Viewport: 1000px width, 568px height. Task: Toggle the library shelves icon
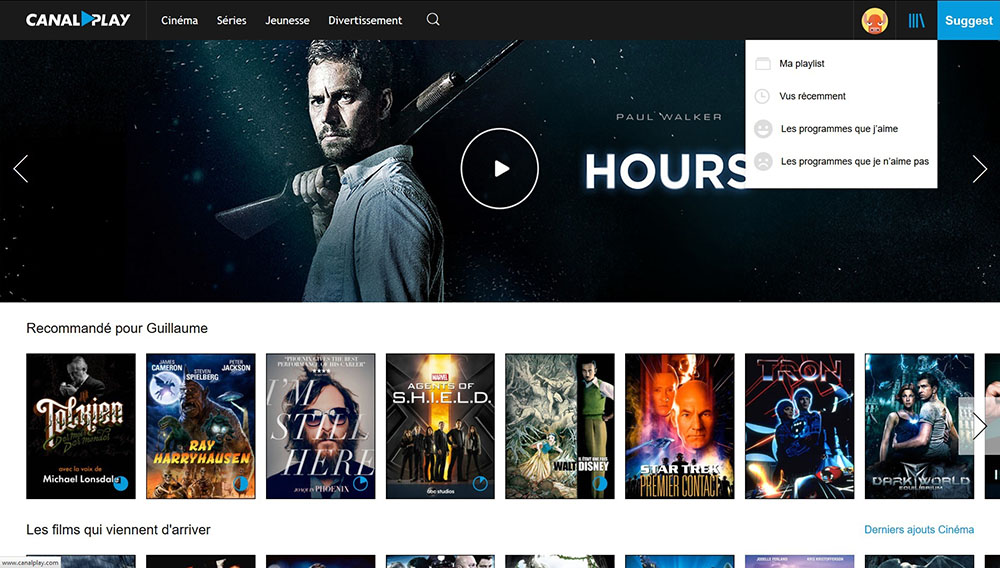pos(916,21)
